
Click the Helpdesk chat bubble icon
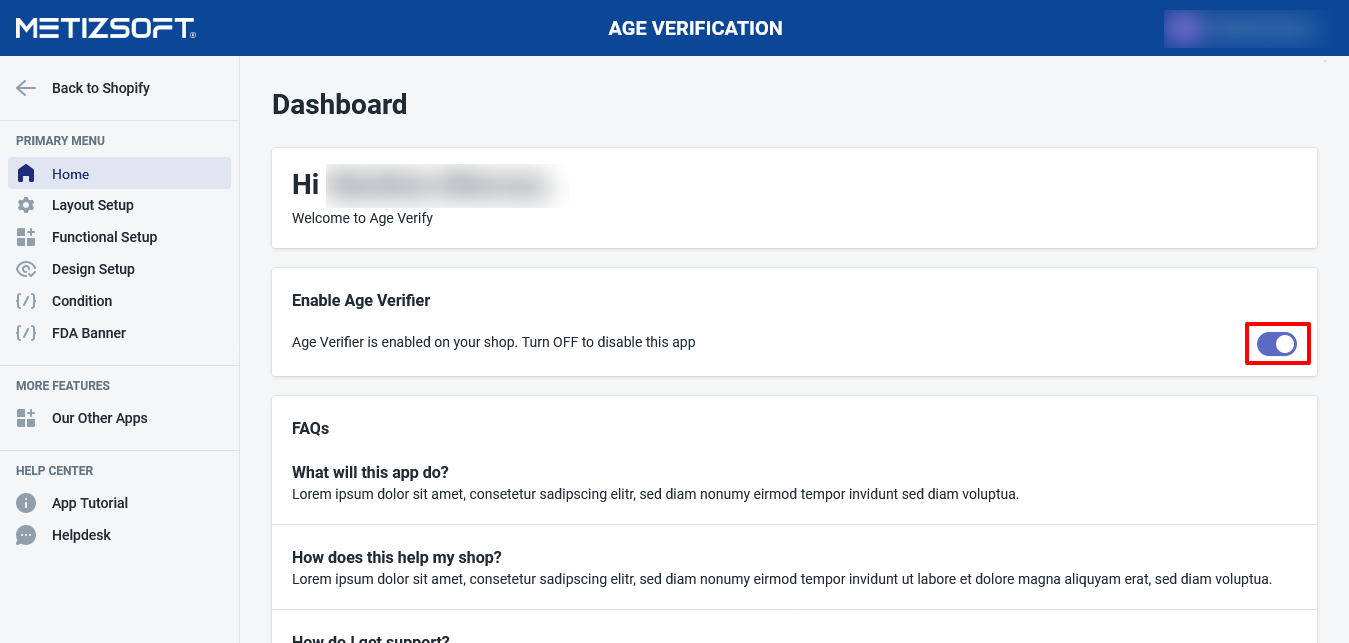(26, 535)
